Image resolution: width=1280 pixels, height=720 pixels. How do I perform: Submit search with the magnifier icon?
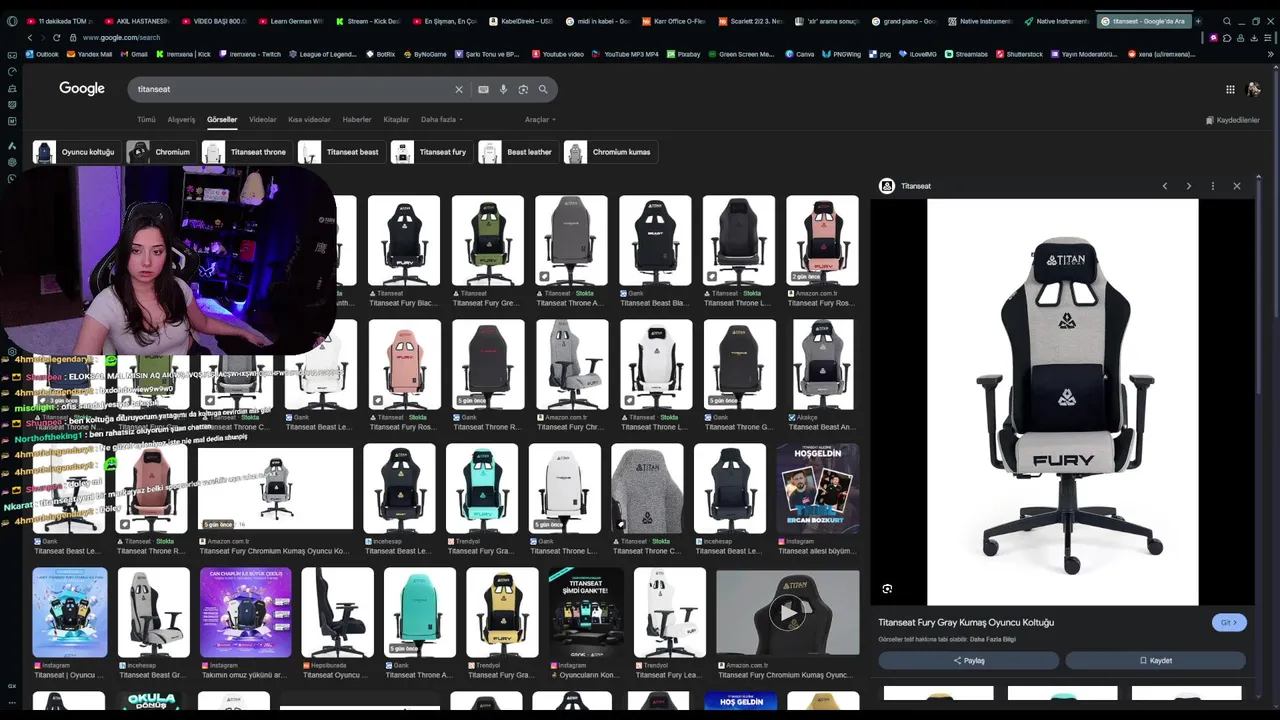coord(543,89)
